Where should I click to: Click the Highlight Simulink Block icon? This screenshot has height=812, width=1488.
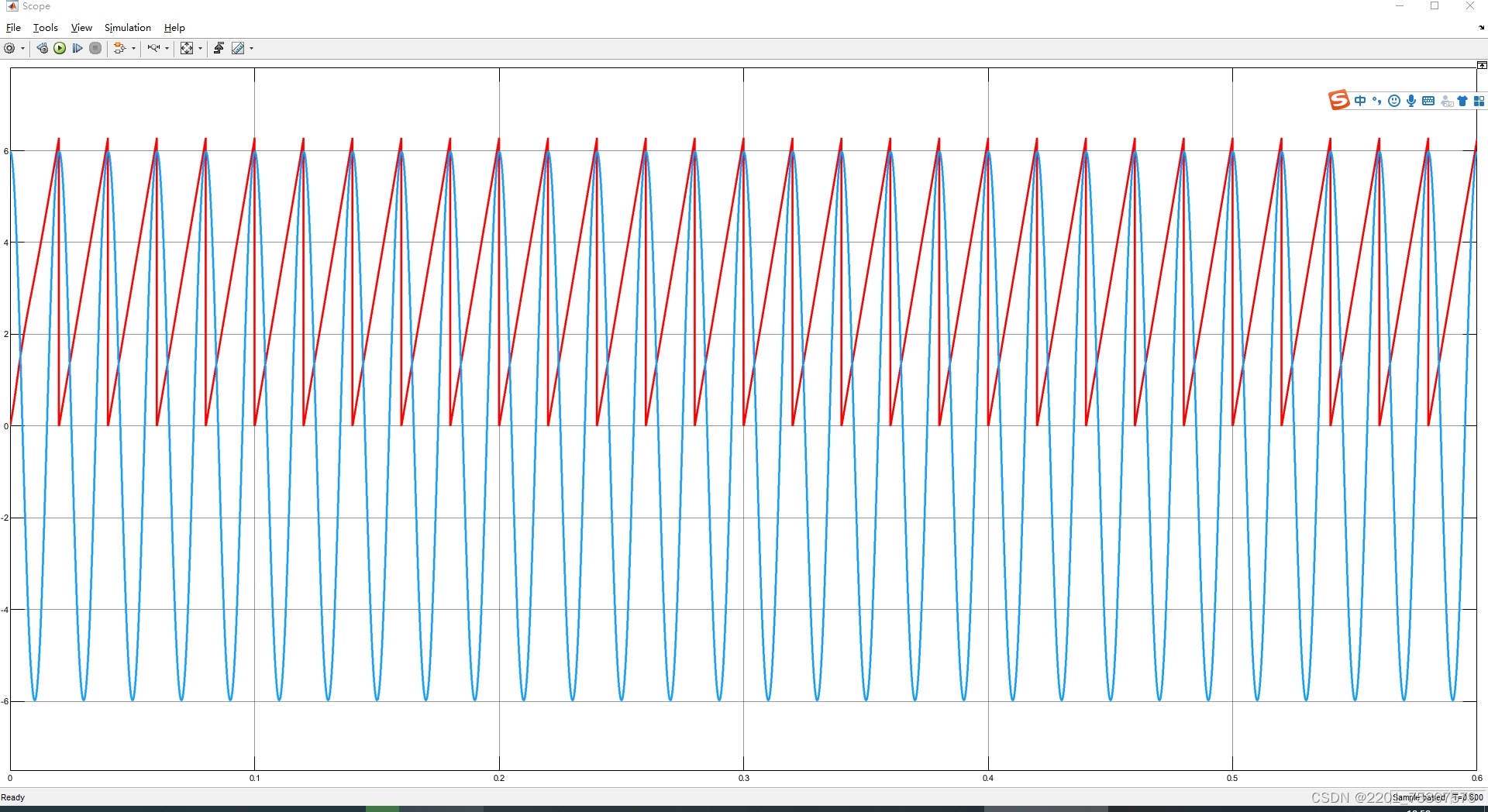(119, 48)
